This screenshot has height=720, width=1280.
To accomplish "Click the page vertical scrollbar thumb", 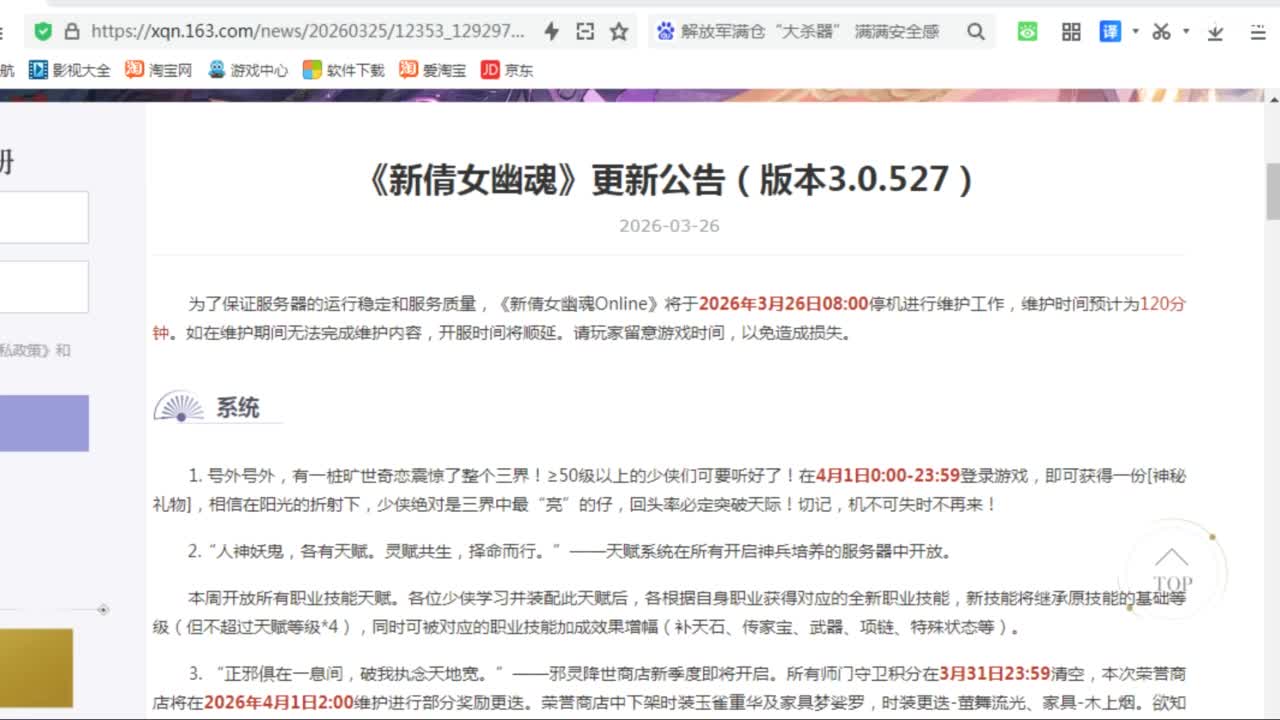I will coord(1273,191).
